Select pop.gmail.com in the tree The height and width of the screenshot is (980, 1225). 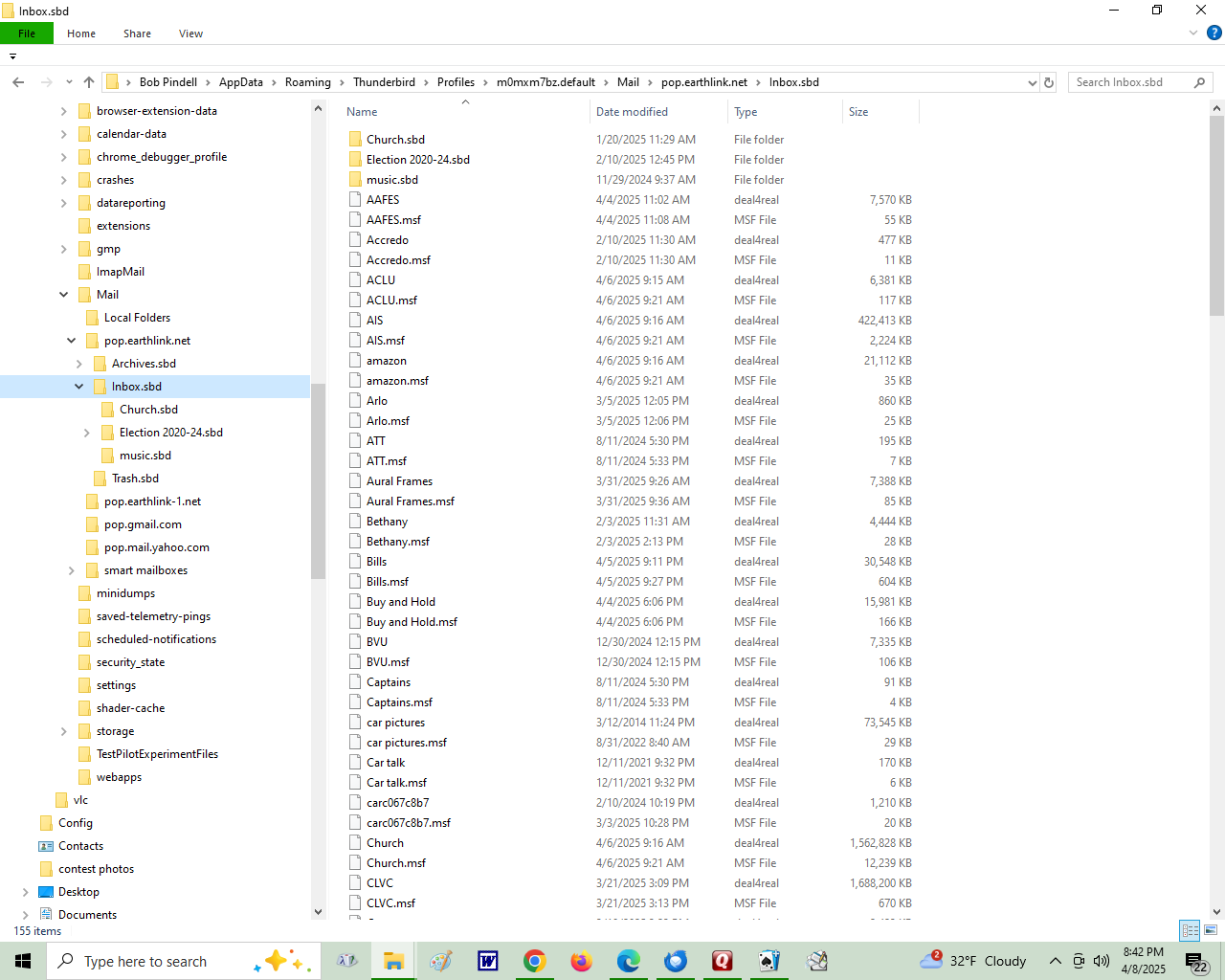pos(143,524)
